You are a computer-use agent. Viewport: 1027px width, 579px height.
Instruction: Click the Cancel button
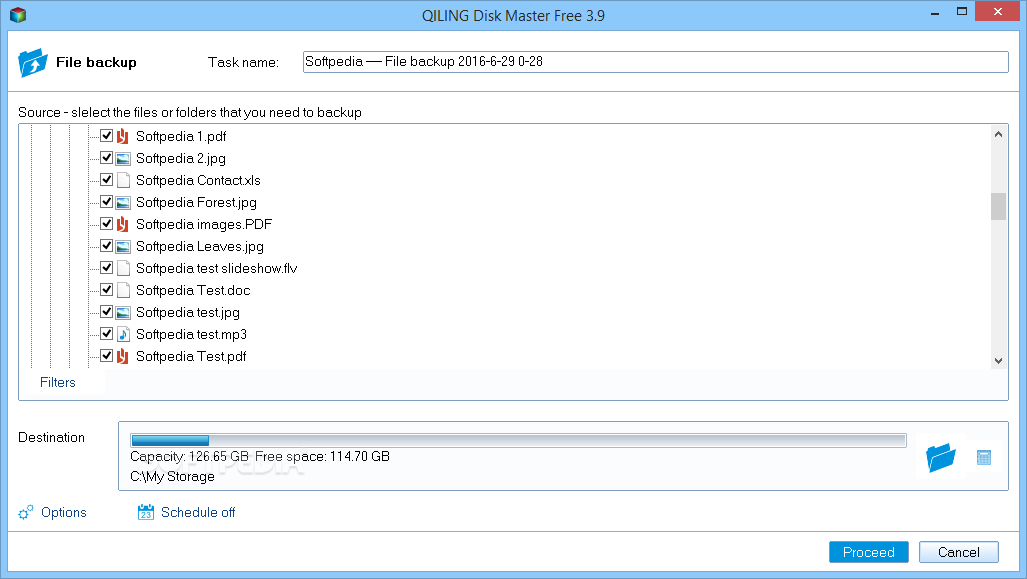click(x=959, y=552)
